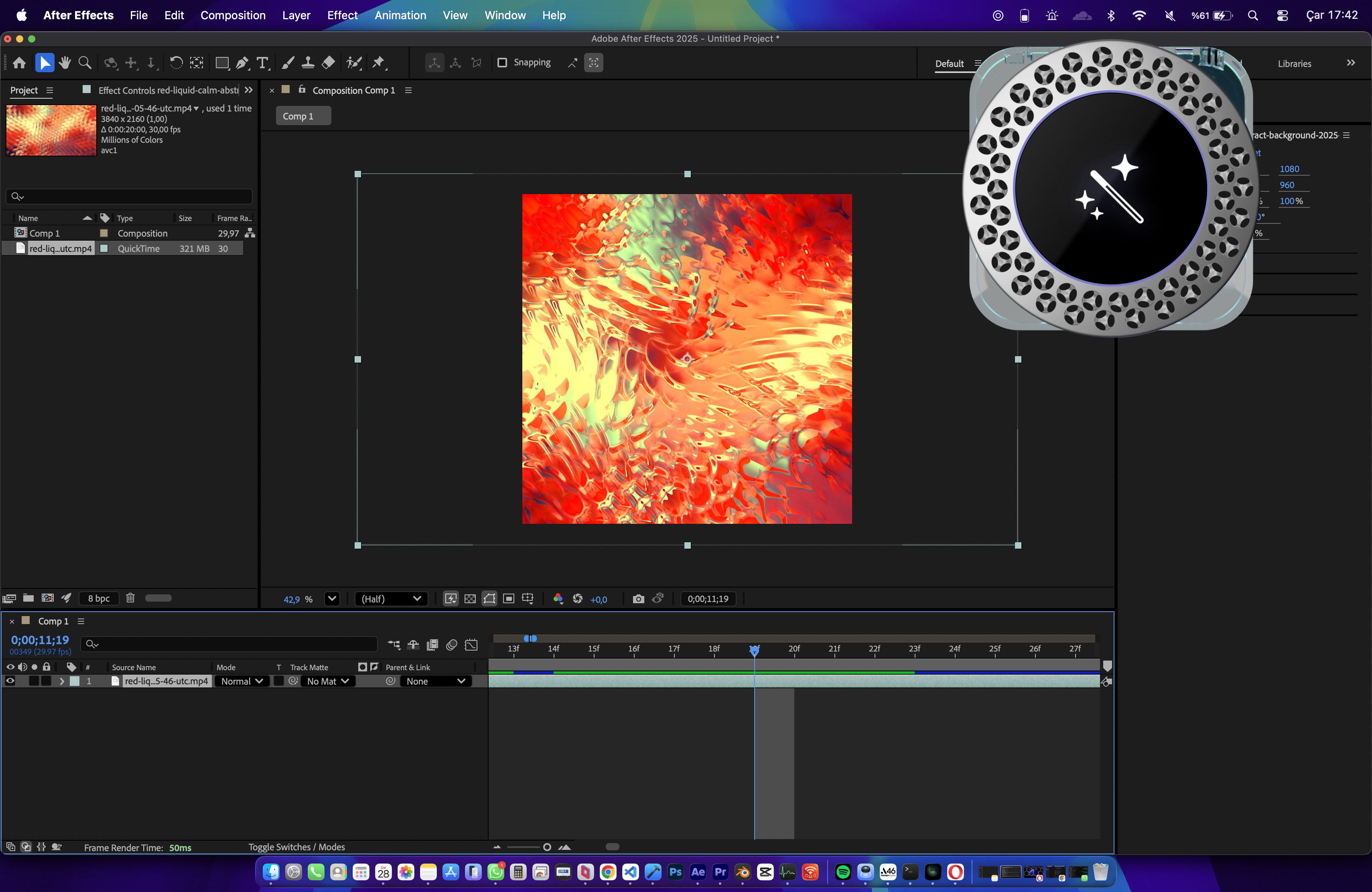
Task: Select the Type tool
Action: pos(263,63)
